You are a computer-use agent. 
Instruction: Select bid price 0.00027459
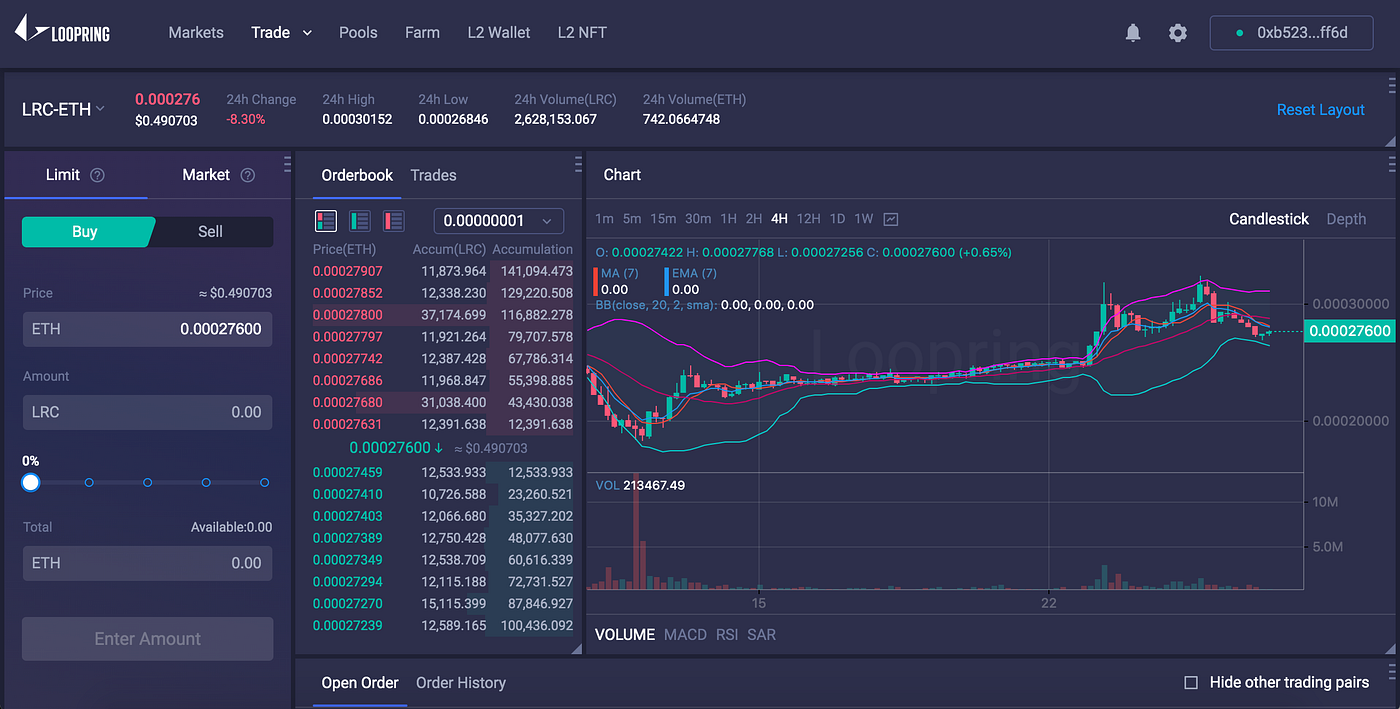pyautogui.click(x=348, y=472)
